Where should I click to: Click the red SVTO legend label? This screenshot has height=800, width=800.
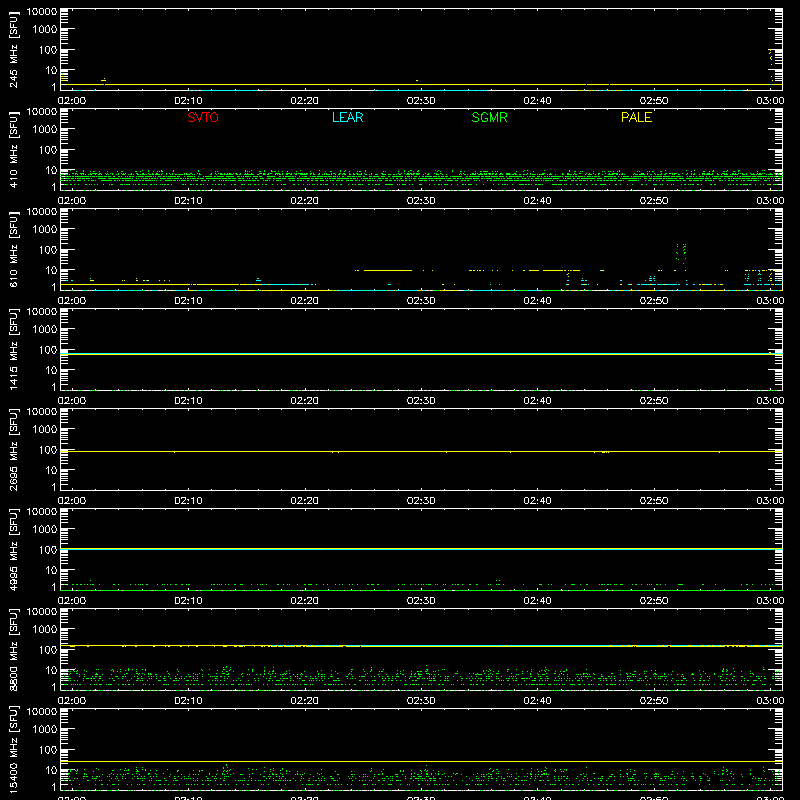203,117
